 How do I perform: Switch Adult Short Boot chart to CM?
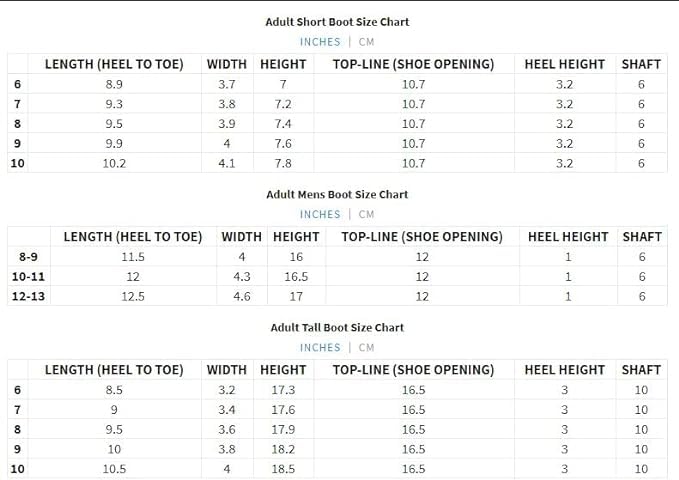[366, 42]
